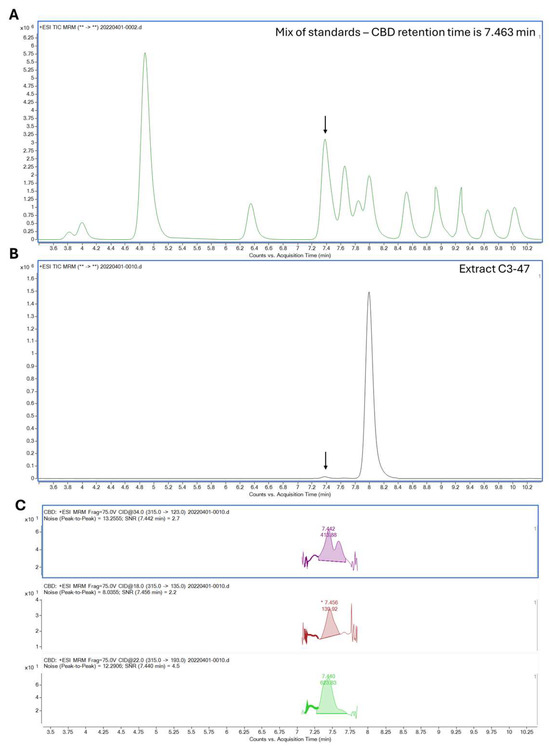Select the tallest peak near 4.9 minutes in panel A
The height and width of the screenshot is (752, 550).
[145, 144]
